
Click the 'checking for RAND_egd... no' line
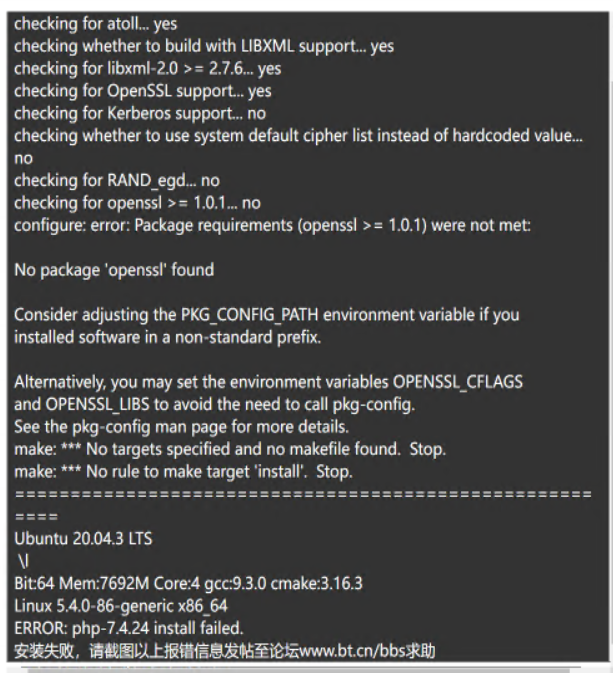[117, 180]
